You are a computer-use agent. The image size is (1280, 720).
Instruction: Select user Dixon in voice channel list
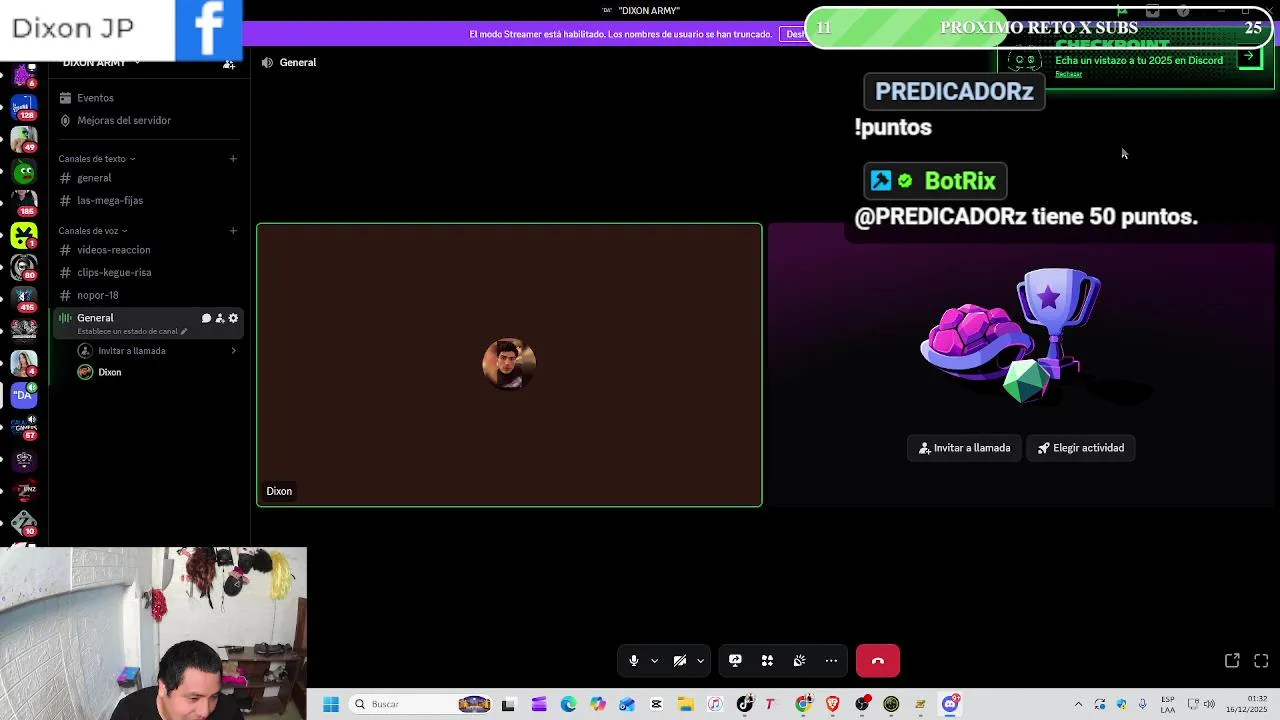click(109, 372)
